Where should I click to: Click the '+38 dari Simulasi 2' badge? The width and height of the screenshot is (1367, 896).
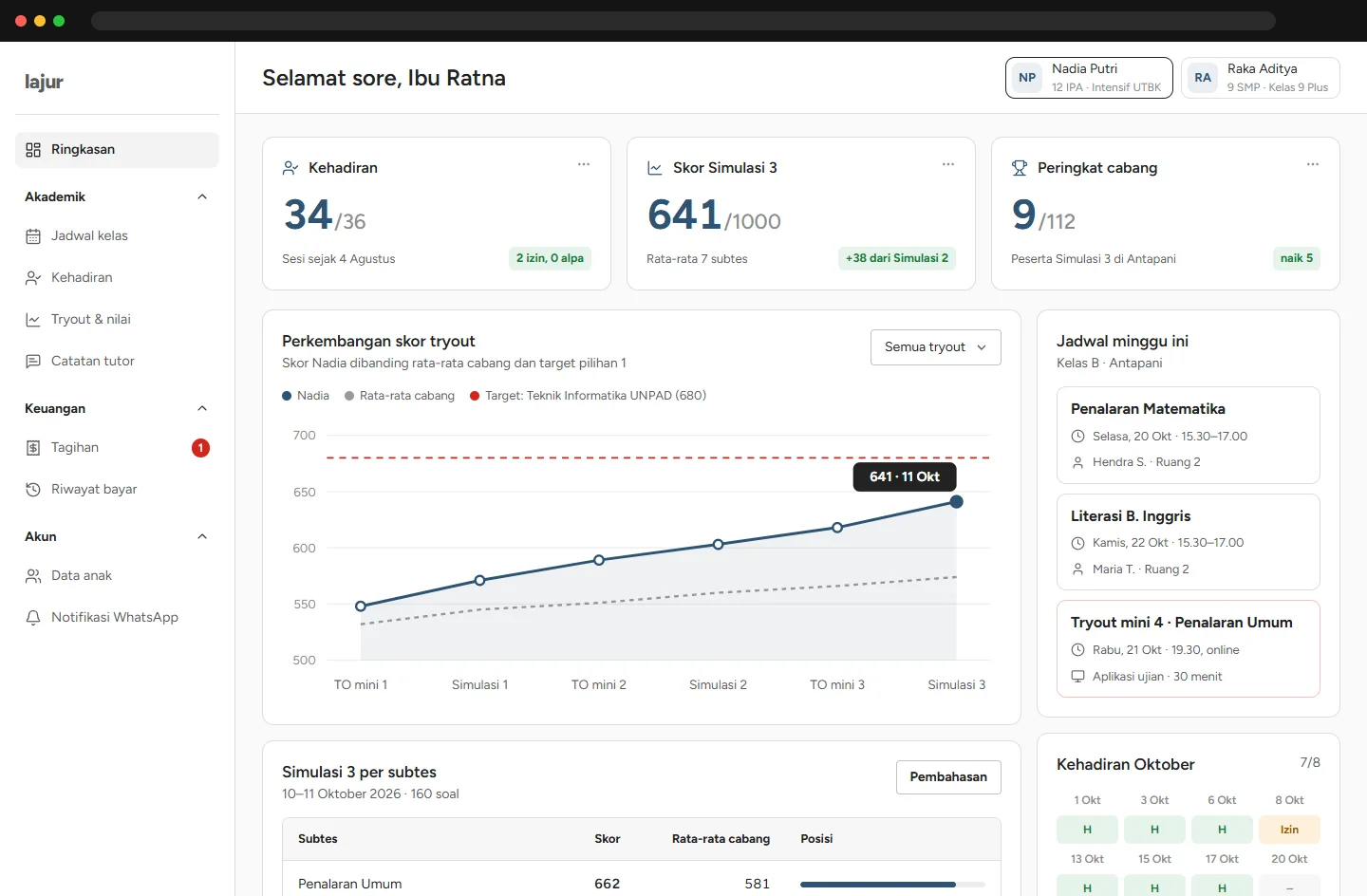pyautogui.click(x=897, y=258)
